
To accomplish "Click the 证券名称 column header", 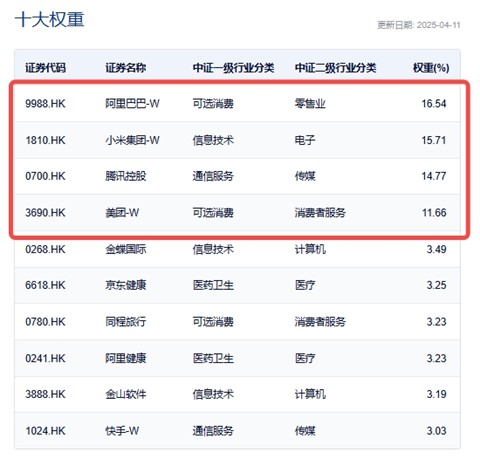I will click(126, 68).
